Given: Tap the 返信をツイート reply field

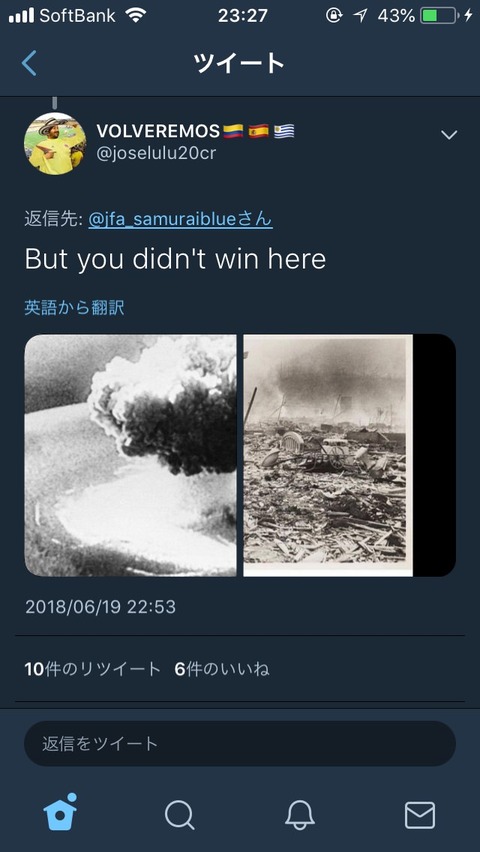Looking at the screenshot, I should [x=240, y=743].
